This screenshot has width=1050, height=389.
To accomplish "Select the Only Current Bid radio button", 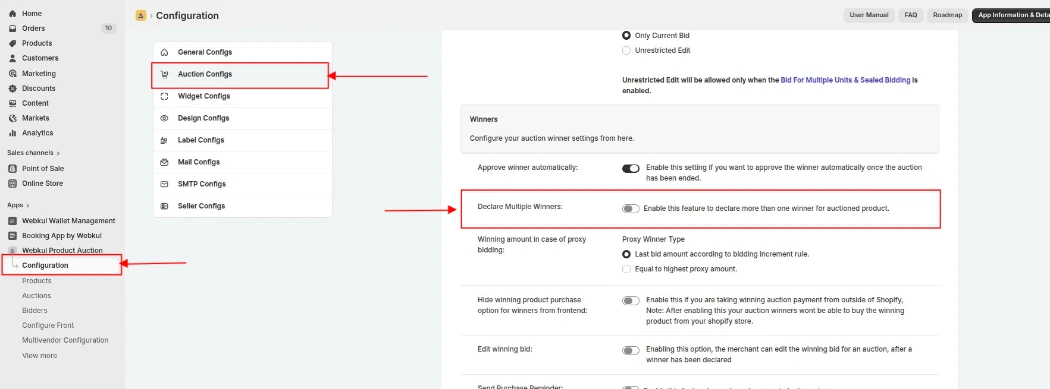I will pos(626,35).
